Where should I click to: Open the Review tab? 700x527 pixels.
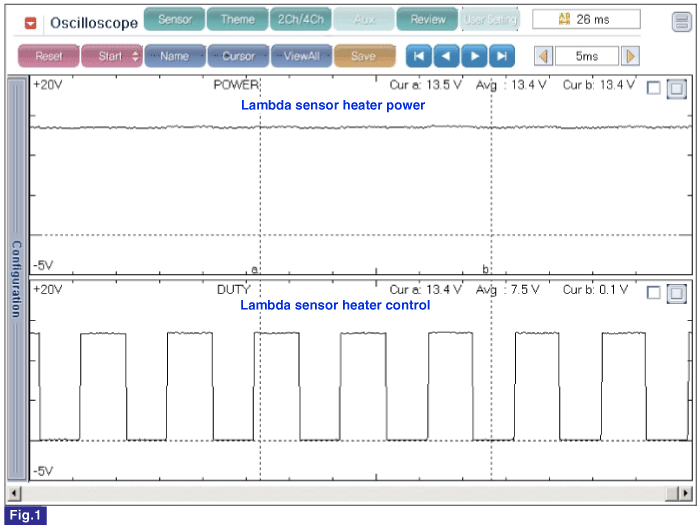(x=427, y=20)
